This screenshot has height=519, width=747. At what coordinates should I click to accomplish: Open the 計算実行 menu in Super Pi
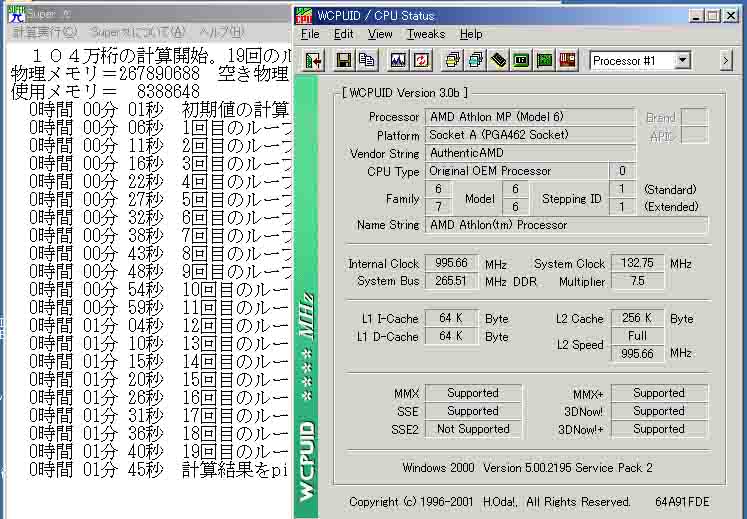[45, 32]
